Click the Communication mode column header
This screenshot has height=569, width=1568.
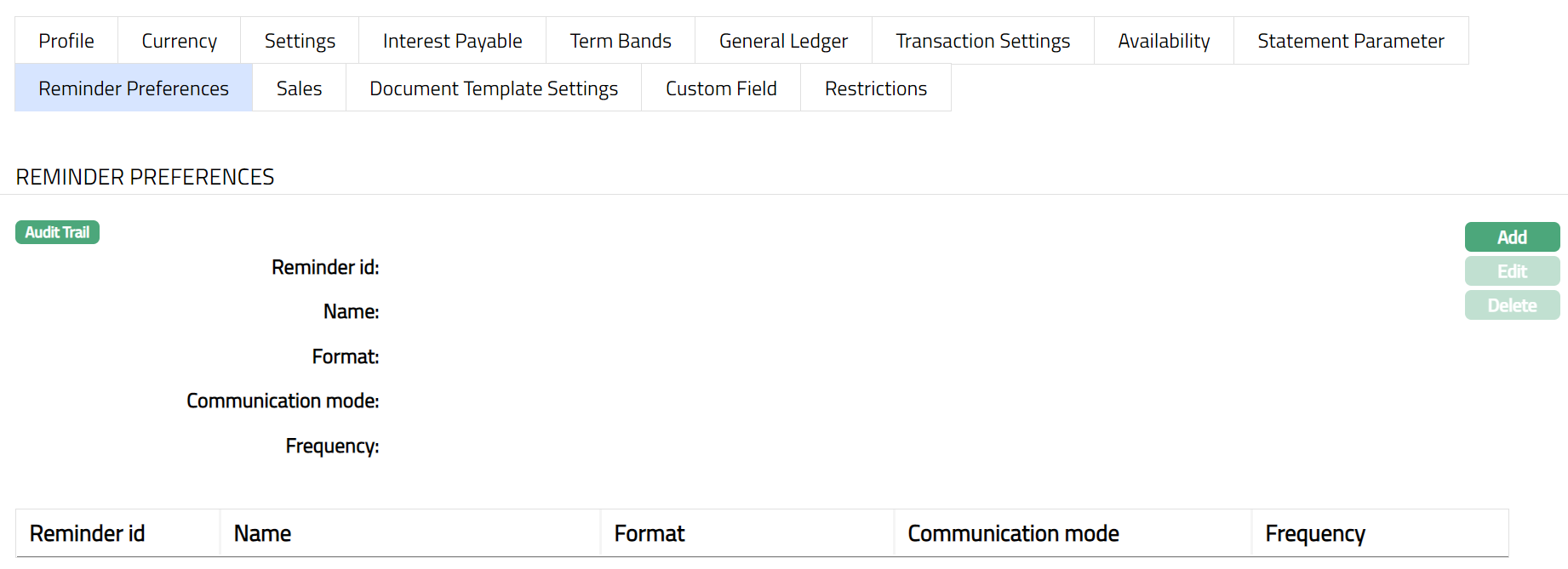click(x=1013, y=533)
